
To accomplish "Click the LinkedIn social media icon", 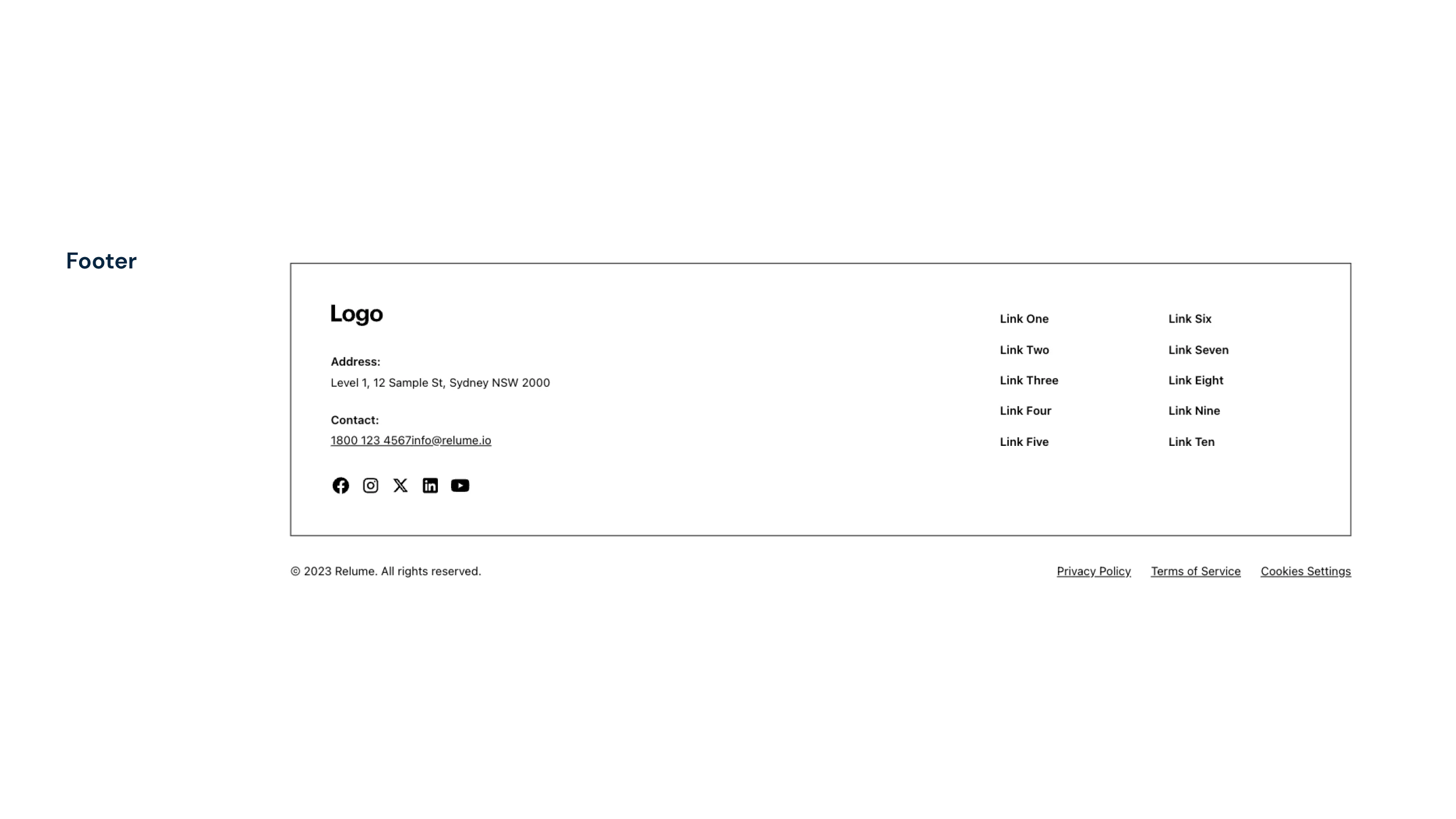I will [430, 485].
